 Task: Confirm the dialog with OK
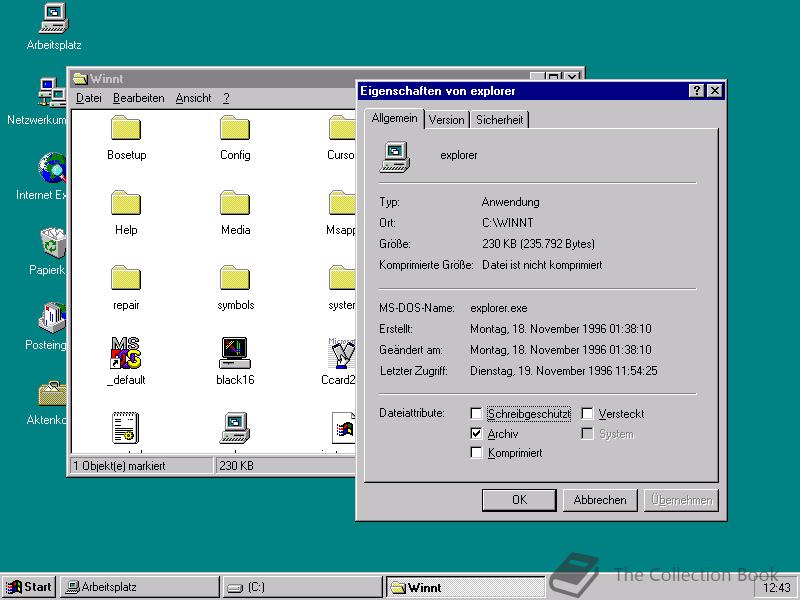(519, 500)
